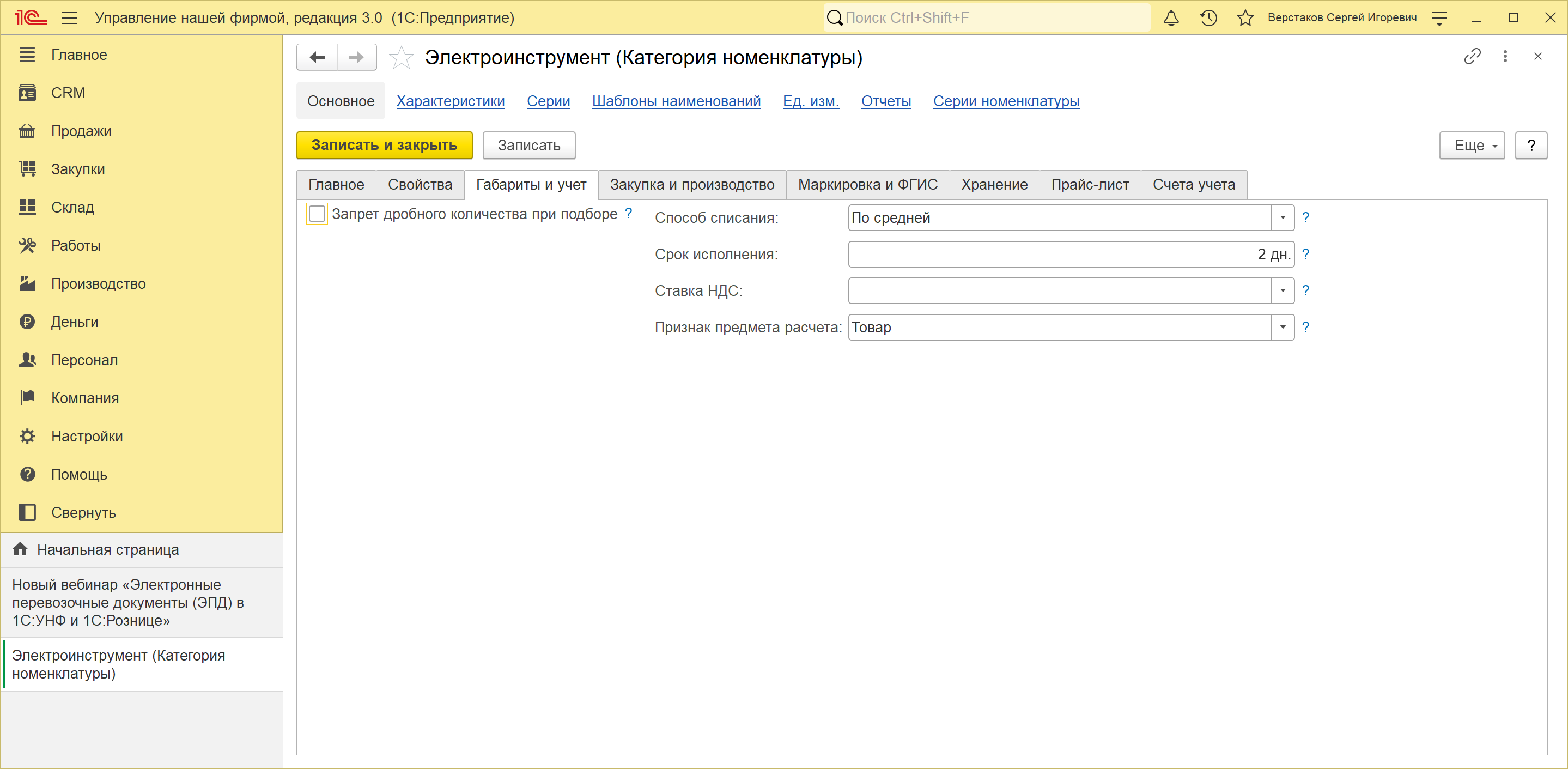Image resolution: width=1568 pixels, height=769 pixels.
Task: Show hint for Ставка НДС
Action: [1305, 290]
